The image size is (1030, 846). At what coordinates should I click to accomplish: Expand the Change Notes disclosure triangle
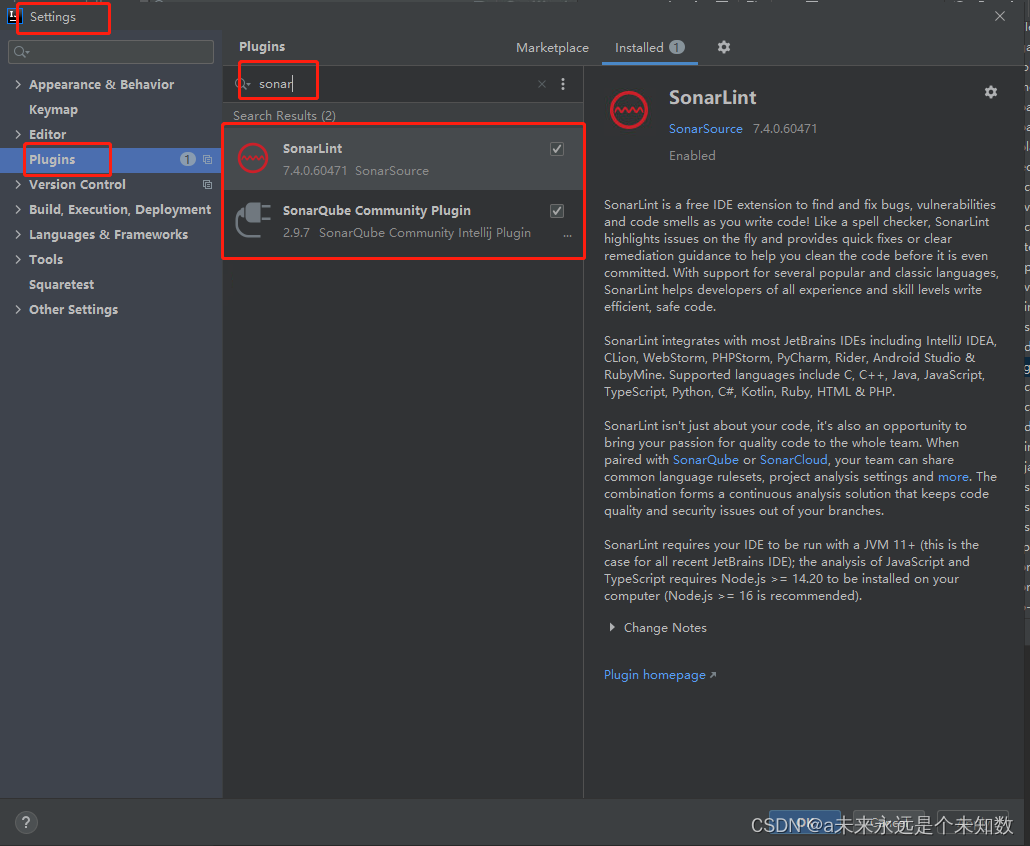click(x=613, y=627)
